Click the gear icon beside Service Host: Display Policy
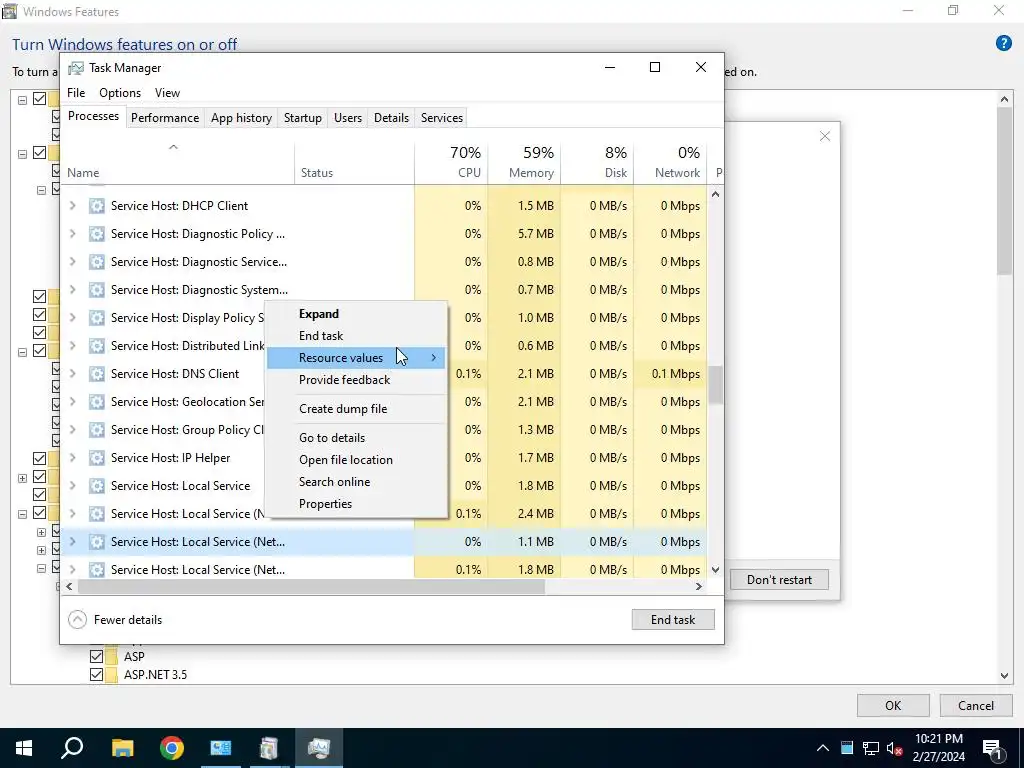The width and height of the screenshot is (1024, 768). [x=97, y=318]
